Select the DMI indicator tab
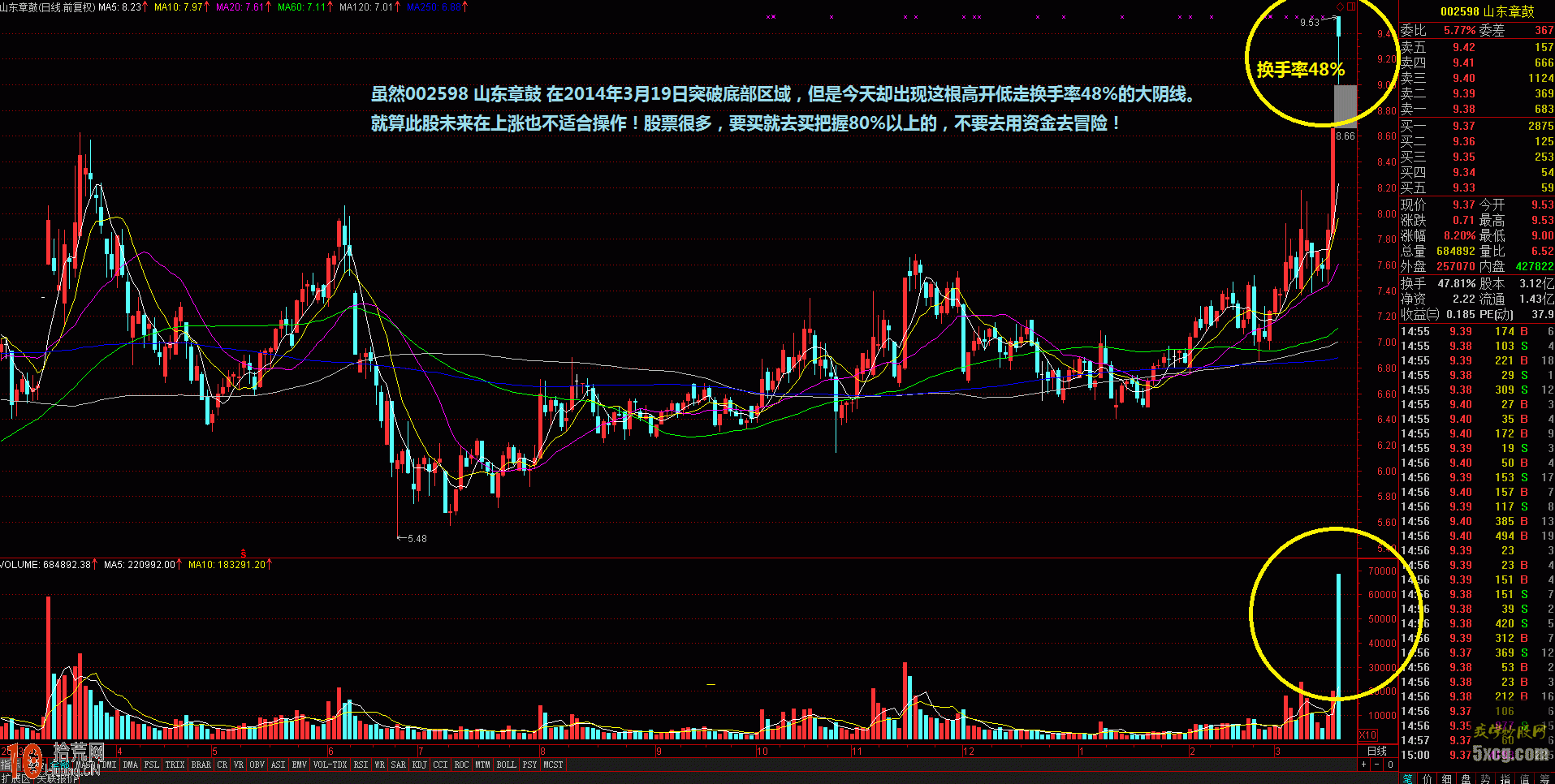 (x=109, y=765)
